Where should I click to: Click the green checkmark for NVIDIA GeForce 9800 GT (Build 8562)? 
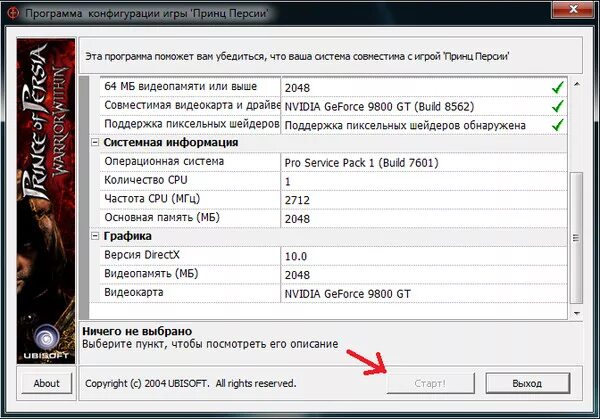(558, 106)
